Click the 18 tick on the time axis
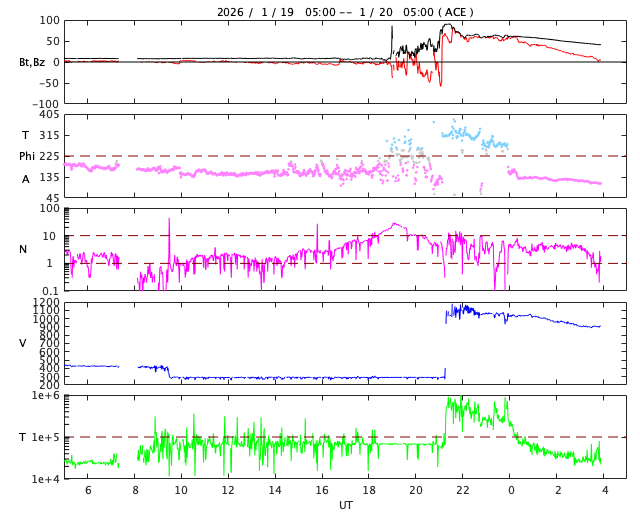640x512 pixels. tap(369, 490)
